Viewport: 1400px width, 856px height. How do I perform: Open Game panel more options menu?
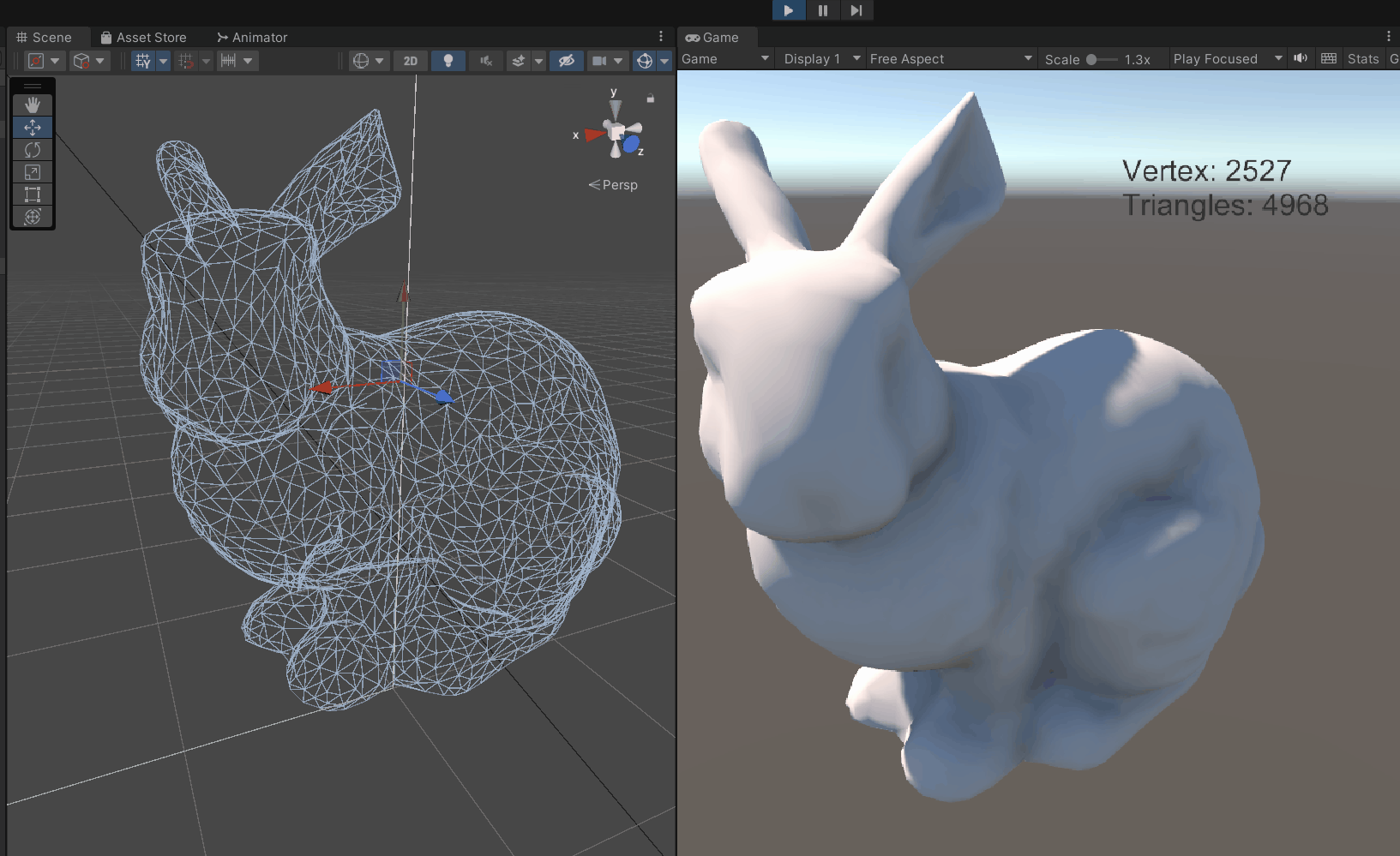click(x=1389, y=36)
